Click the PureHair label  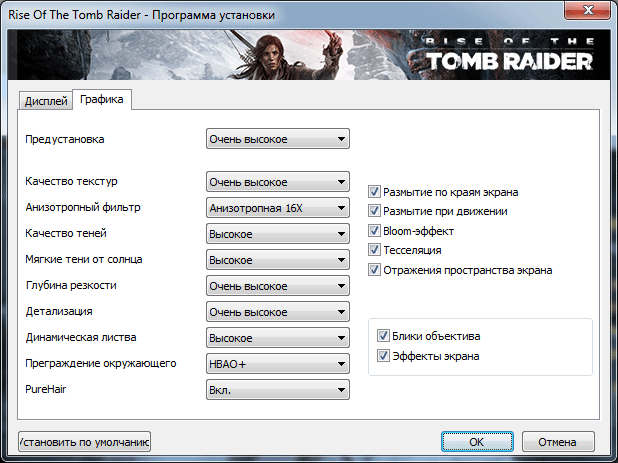[46, 389]
